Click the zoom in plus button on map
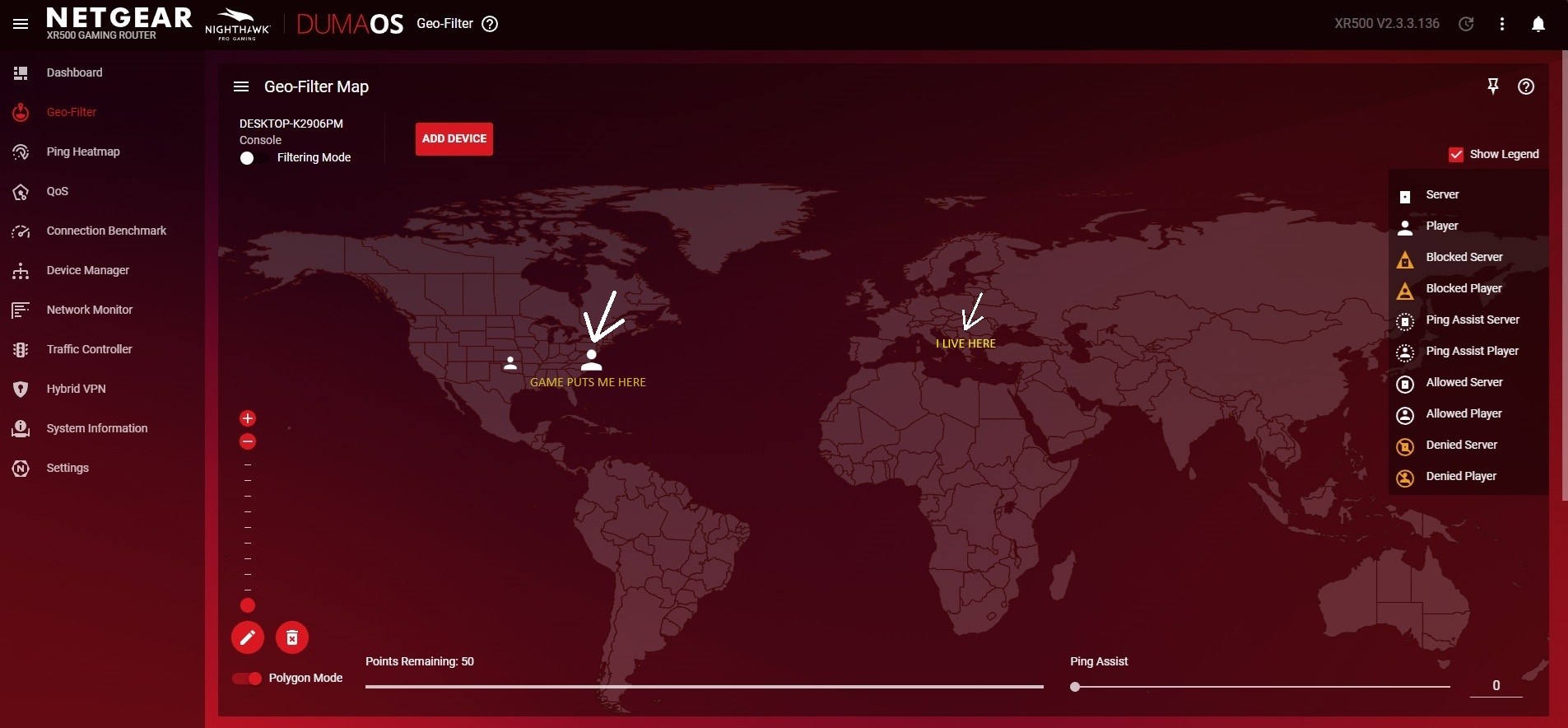This screenshot has width=1568, height=728. (x=248, y=418)
